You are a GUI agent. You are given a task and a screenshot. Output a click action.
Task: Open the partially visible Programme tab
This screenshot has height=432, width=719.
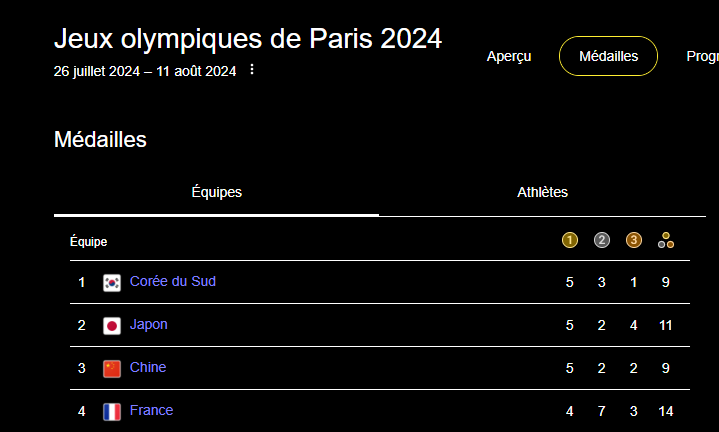[x=702, y=56]
